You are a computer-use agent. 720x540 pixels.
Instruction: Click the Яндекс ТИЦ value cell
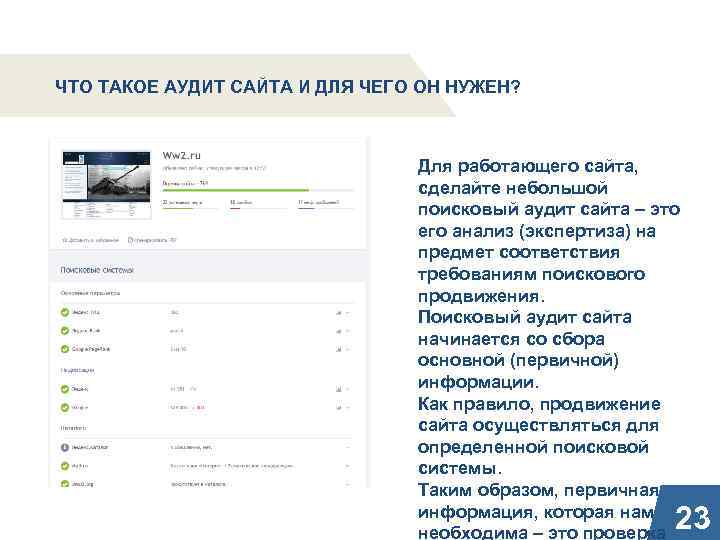(x=174, y=313)
